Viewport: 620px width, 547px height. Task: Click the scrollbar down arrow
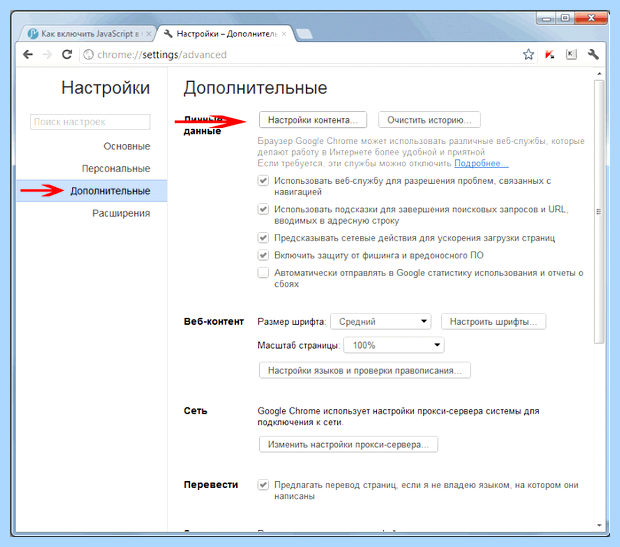point(599,525)
